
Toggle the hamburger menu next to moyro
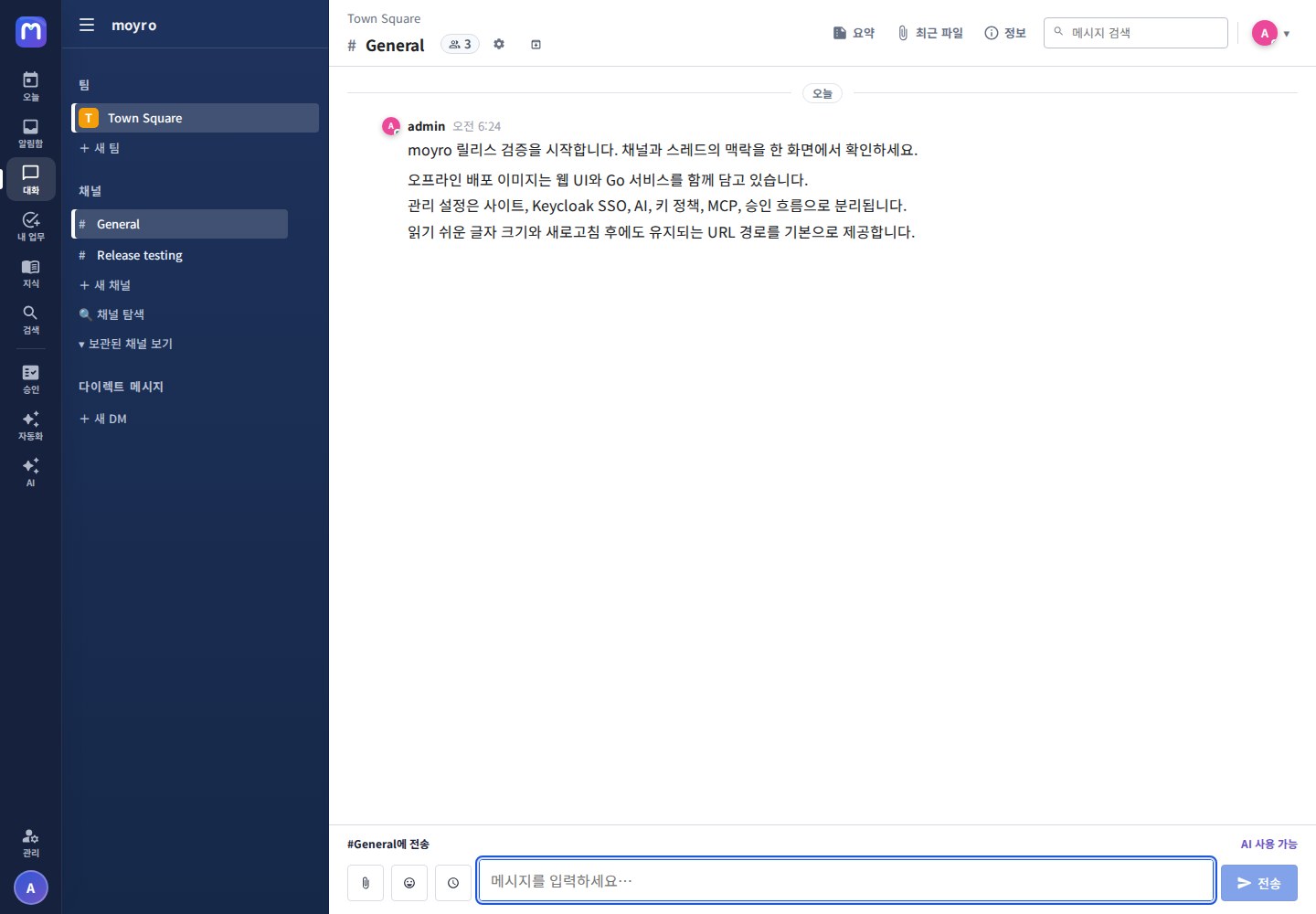(x=87, y=25)
